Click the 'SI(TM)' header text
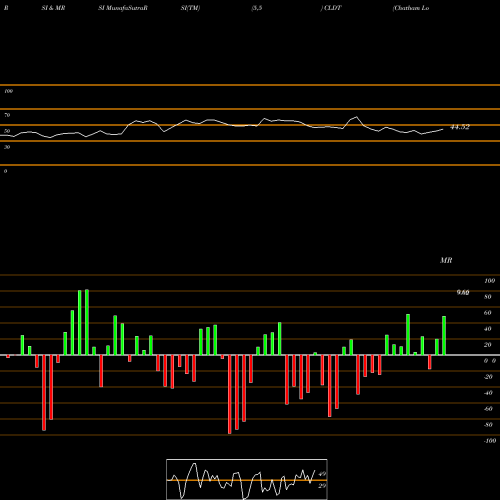This screenshot has height=500, width=500. pos(190,8)
